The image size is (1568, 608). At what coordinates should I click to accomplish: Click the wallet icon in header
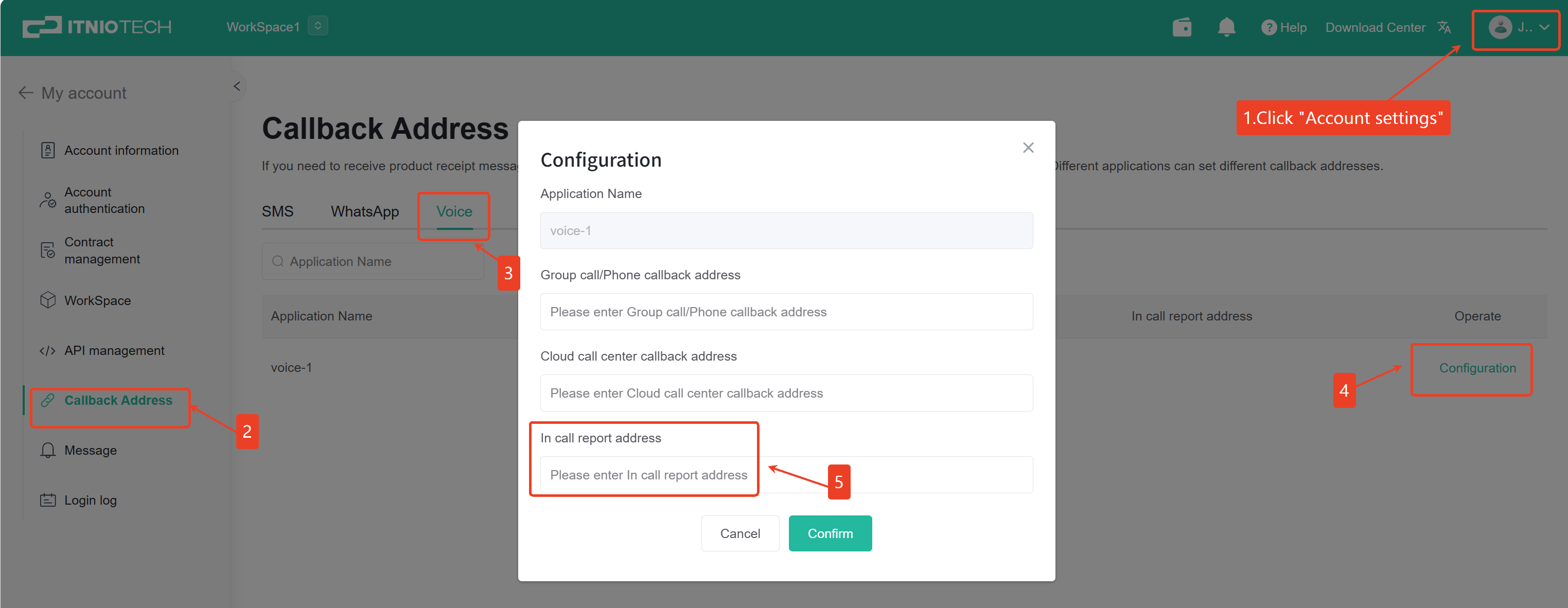point(1182,27)
